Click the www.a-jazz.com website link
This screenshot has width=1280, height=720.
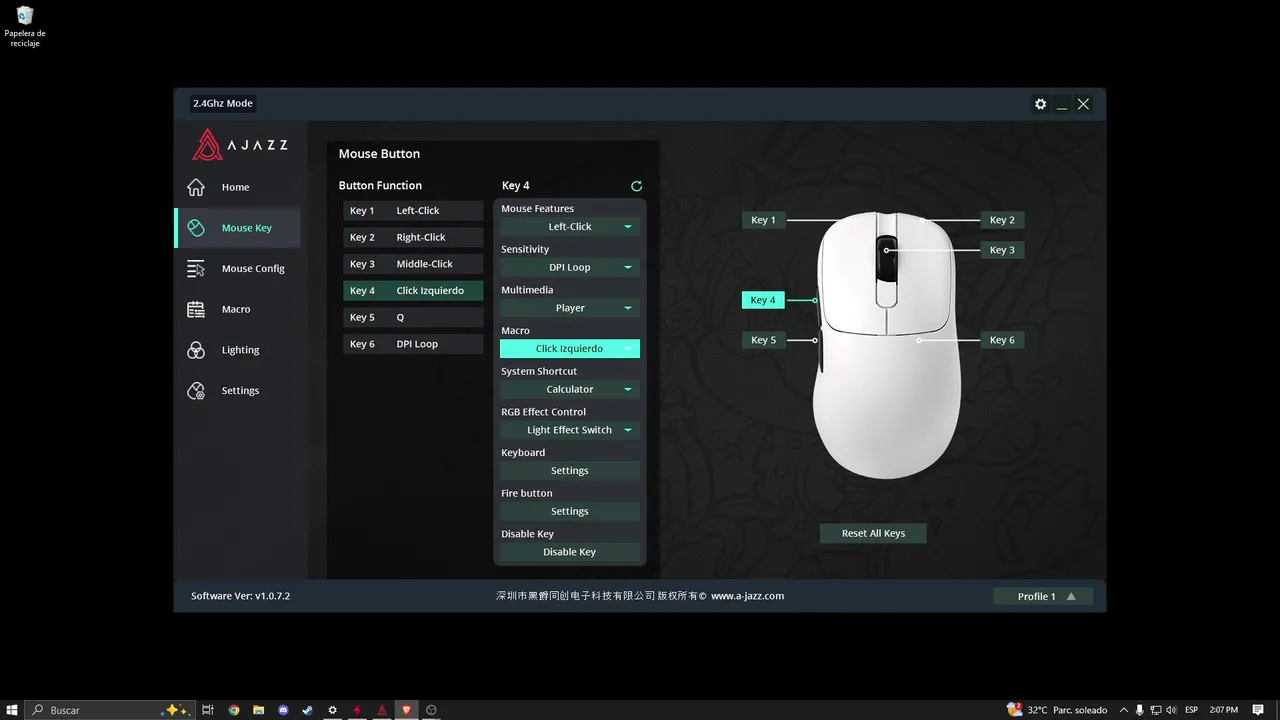pyautogui.click(x=747, y=596)
